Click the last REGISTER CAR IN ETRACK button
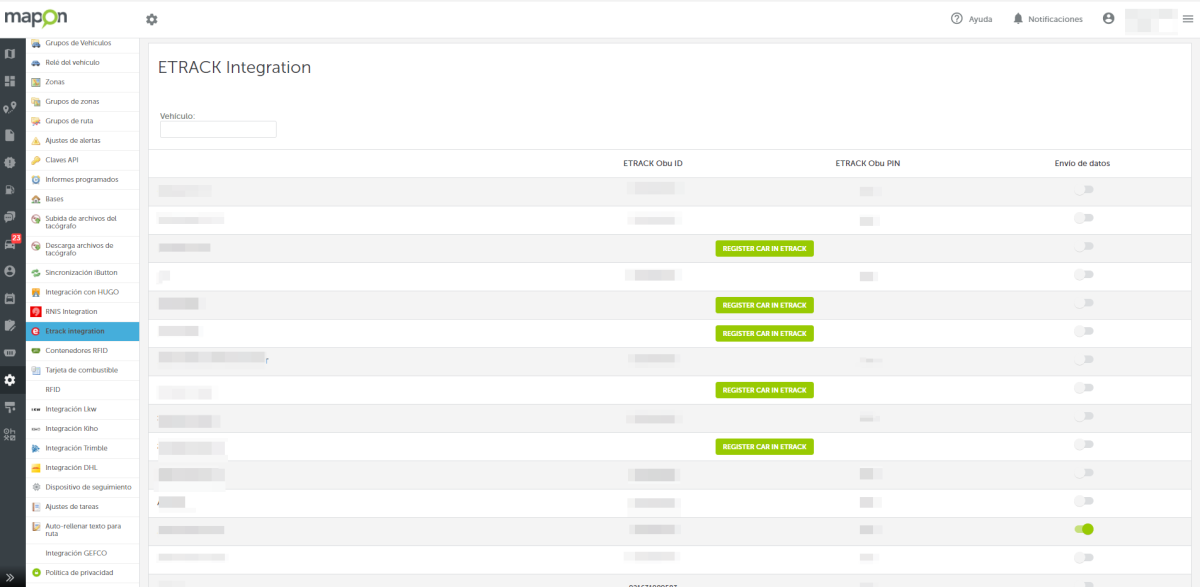Viewport: 1200px width, 587px height. (x=764, y=446)
